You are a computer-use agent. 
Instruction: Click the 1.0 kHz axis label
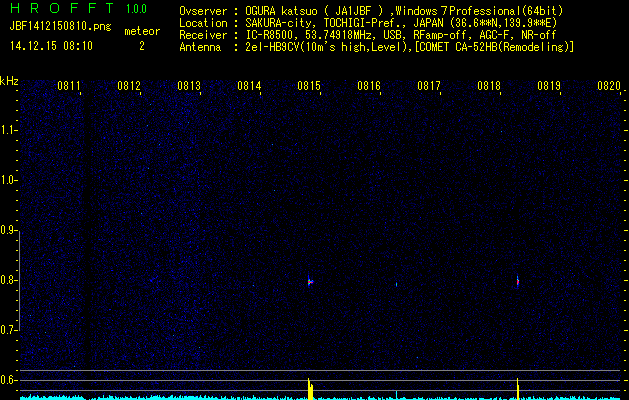(x=8, y=180)
